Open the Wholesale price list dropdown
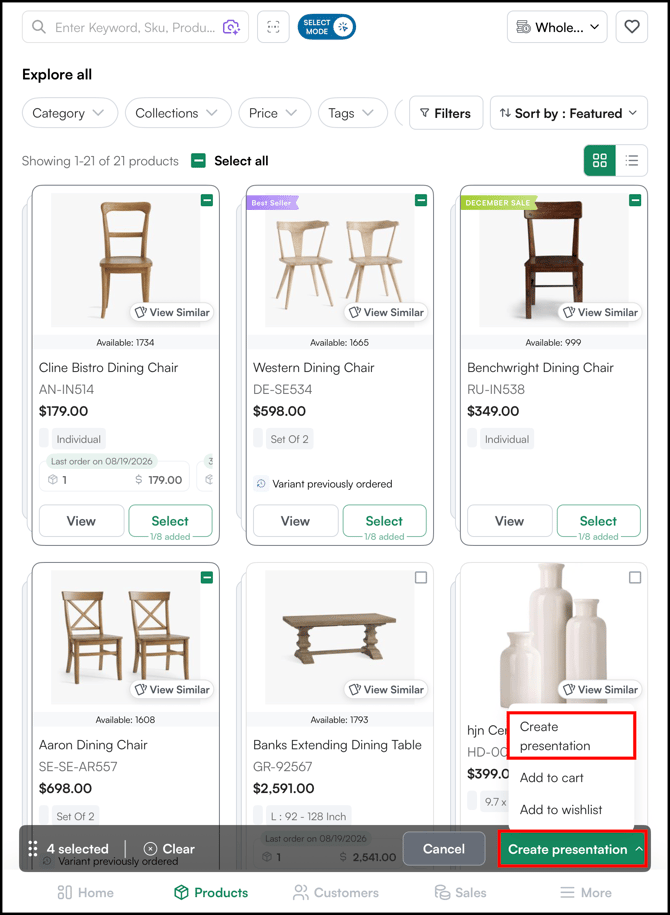The width and height of the screenshot is (670, 915). [x=557, y=27]
